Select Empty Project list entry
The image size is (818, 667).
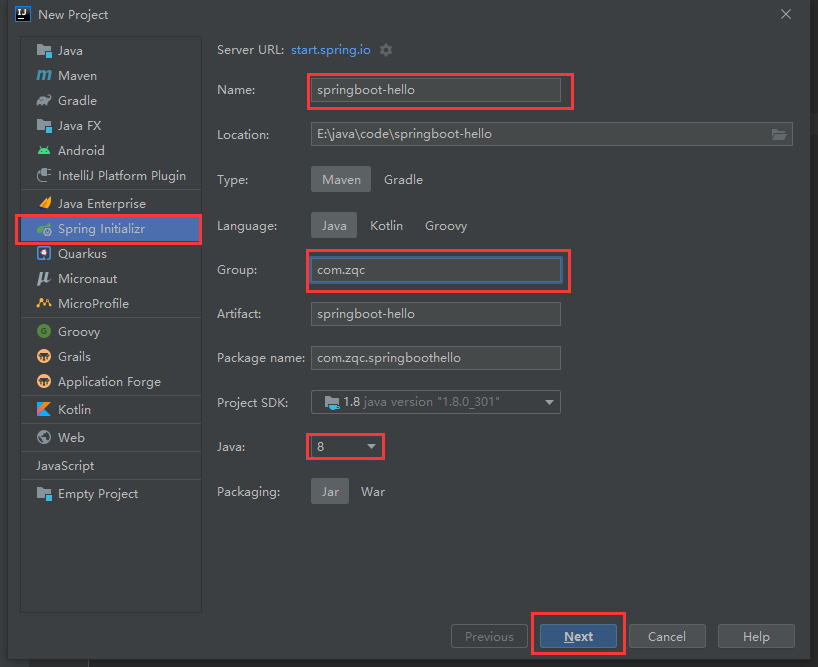pos(111,494)
